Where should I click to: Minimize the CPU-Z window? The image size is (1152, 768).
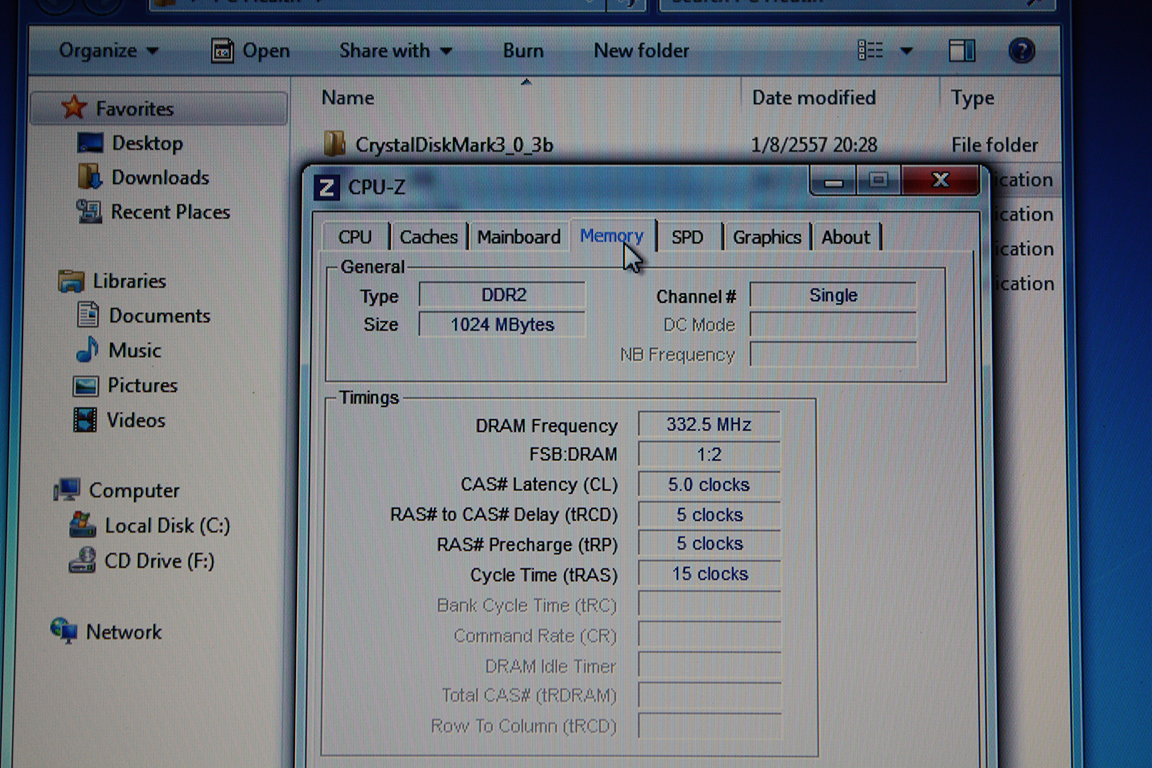coord(833,181)
